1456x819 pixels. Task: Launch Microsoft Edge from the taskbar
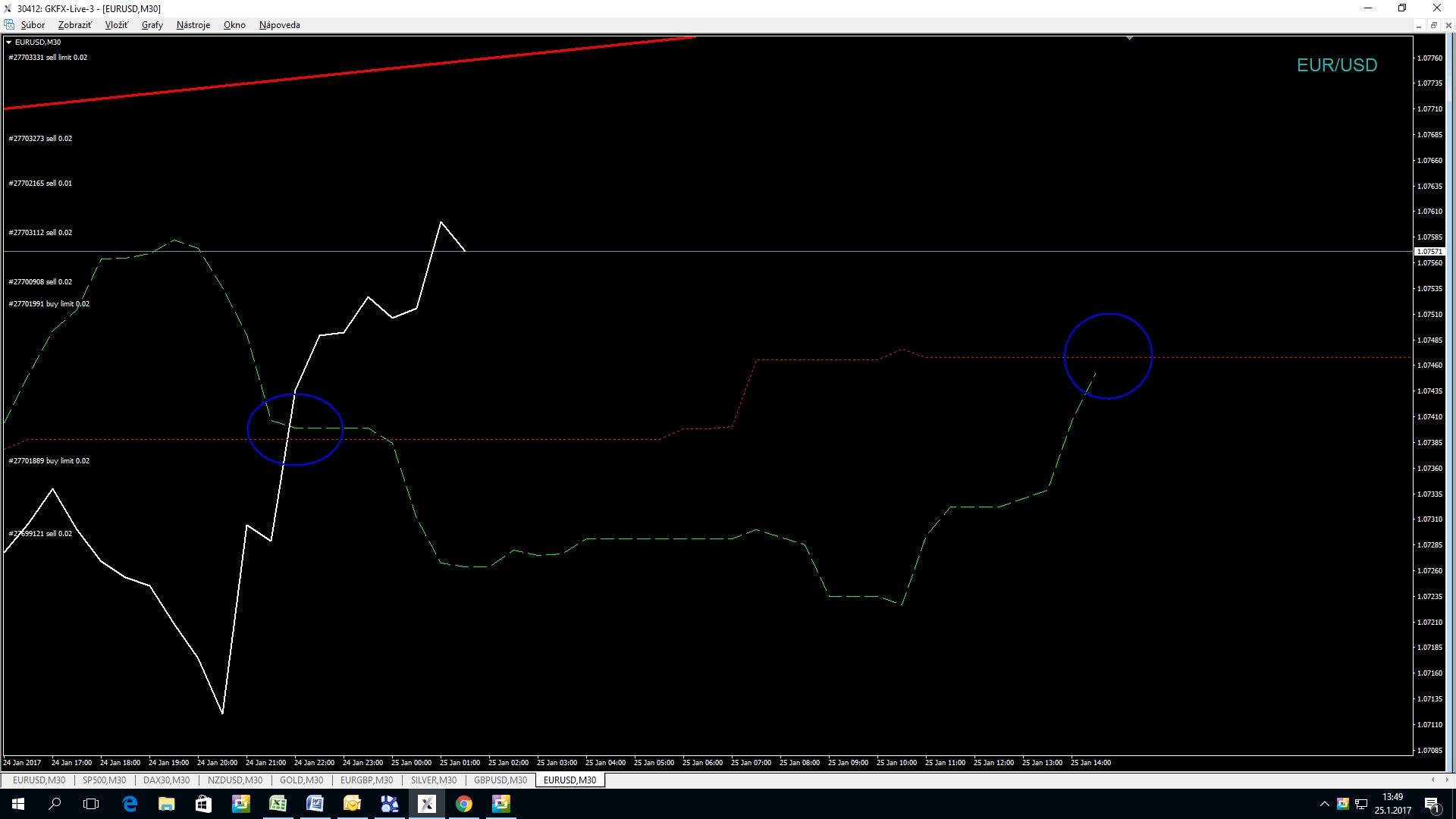[130, 804]
